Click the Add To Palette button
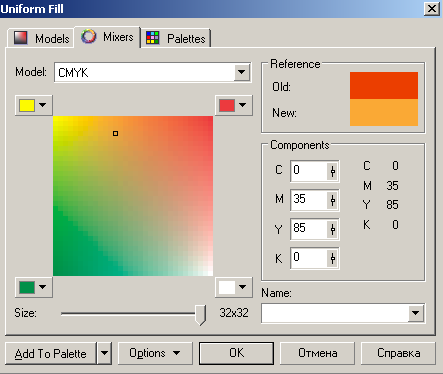The width and height of the screenshot is (443, 374). tap(50, 353)
